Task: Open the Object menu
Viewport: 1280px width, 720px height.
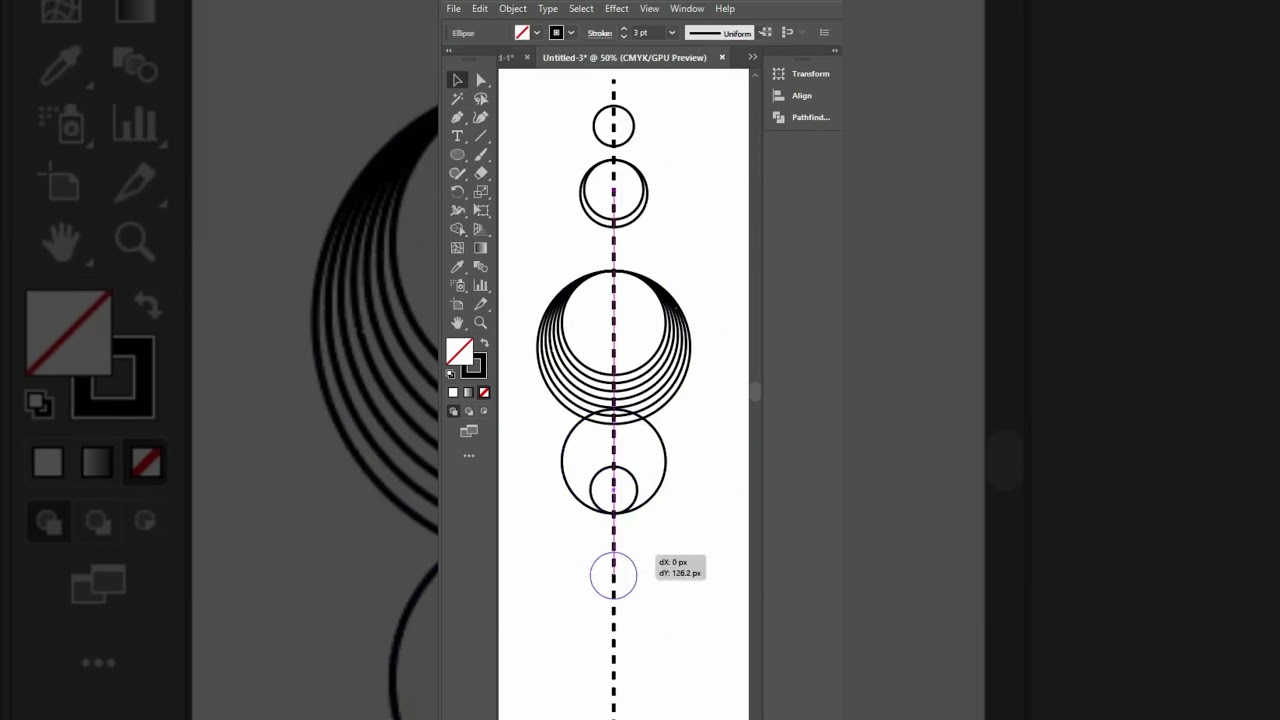Action: pos(513,9)
